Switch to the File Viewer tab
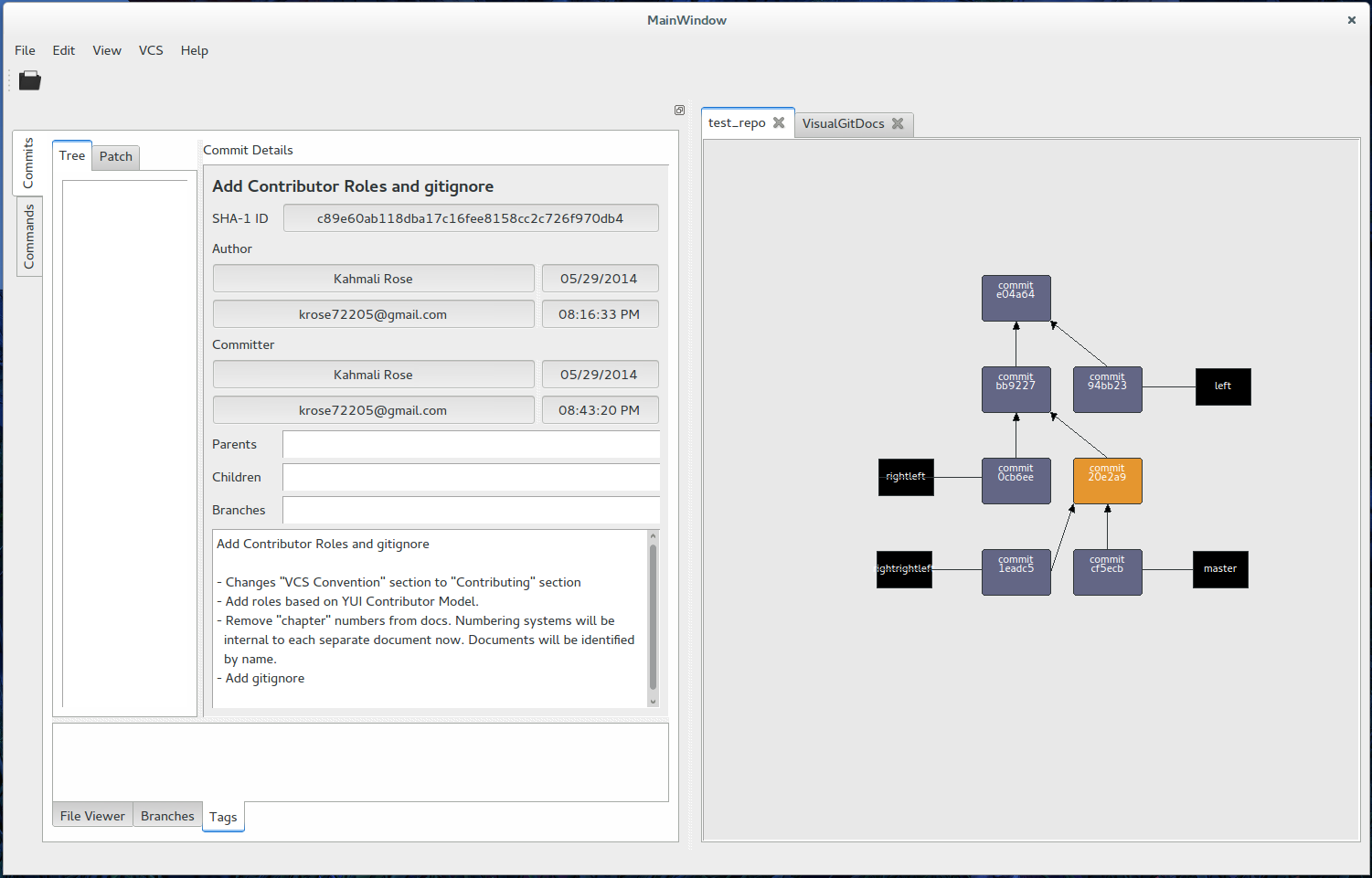 pos(92,815)
